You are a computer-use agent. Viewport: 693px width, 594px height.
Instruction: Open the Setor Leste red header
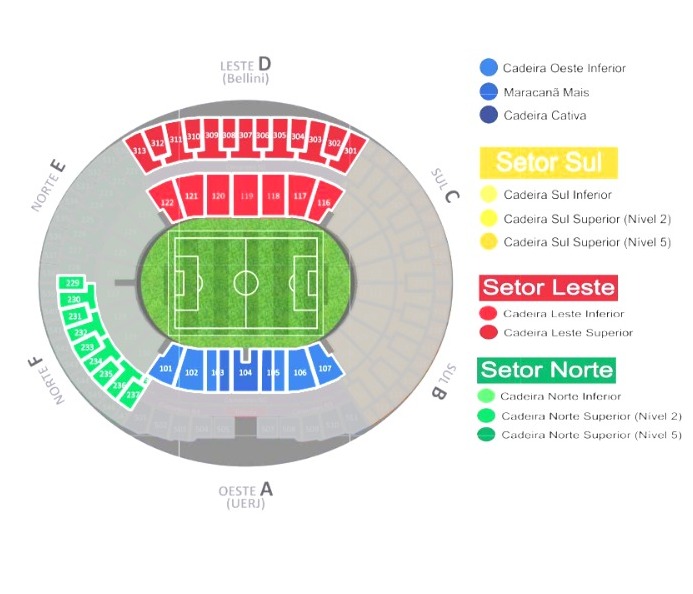(x=548, y=288)
